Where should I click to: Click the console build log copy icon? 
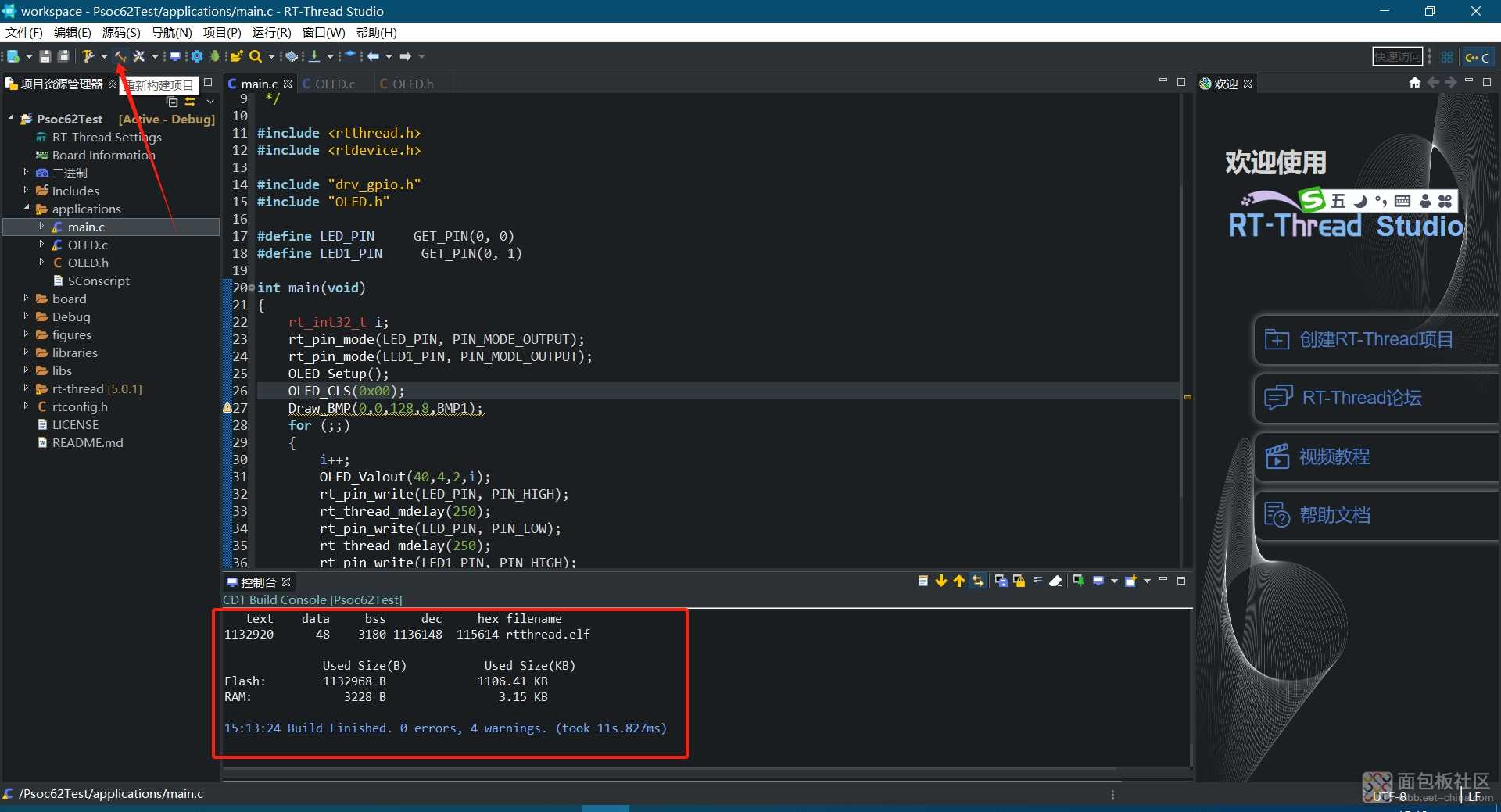[922, 581]
